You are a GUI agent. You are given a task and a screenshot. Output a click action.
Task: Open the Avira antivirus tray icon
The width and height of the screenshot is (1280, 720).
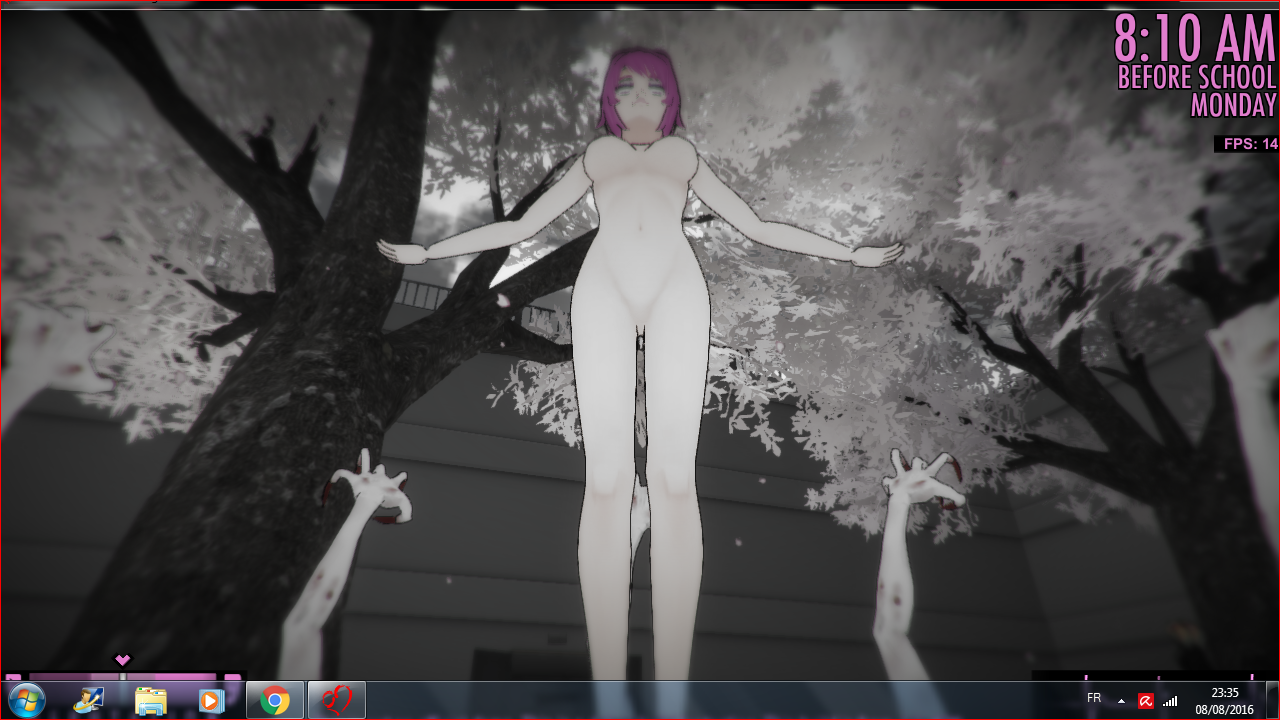tap(1146, 701)
